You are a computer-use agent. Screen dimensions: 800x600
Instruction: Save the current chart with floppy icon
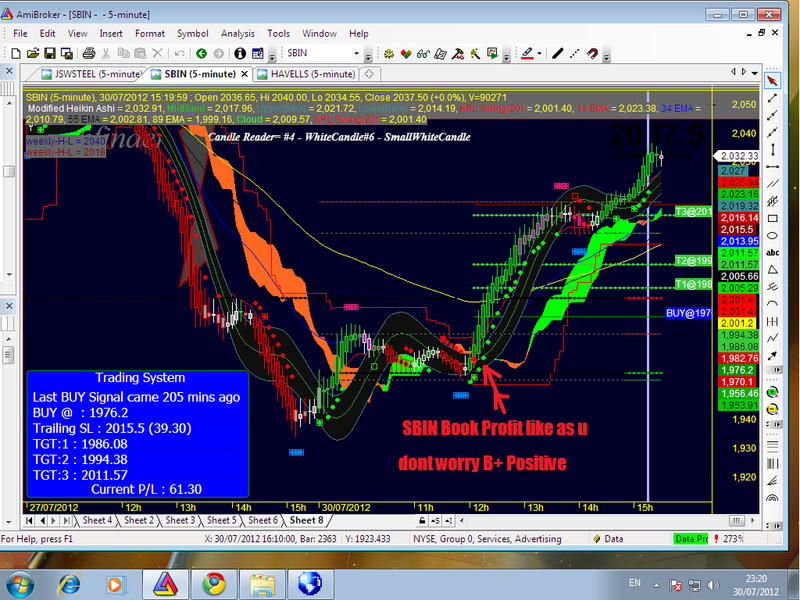coord(49,53)
